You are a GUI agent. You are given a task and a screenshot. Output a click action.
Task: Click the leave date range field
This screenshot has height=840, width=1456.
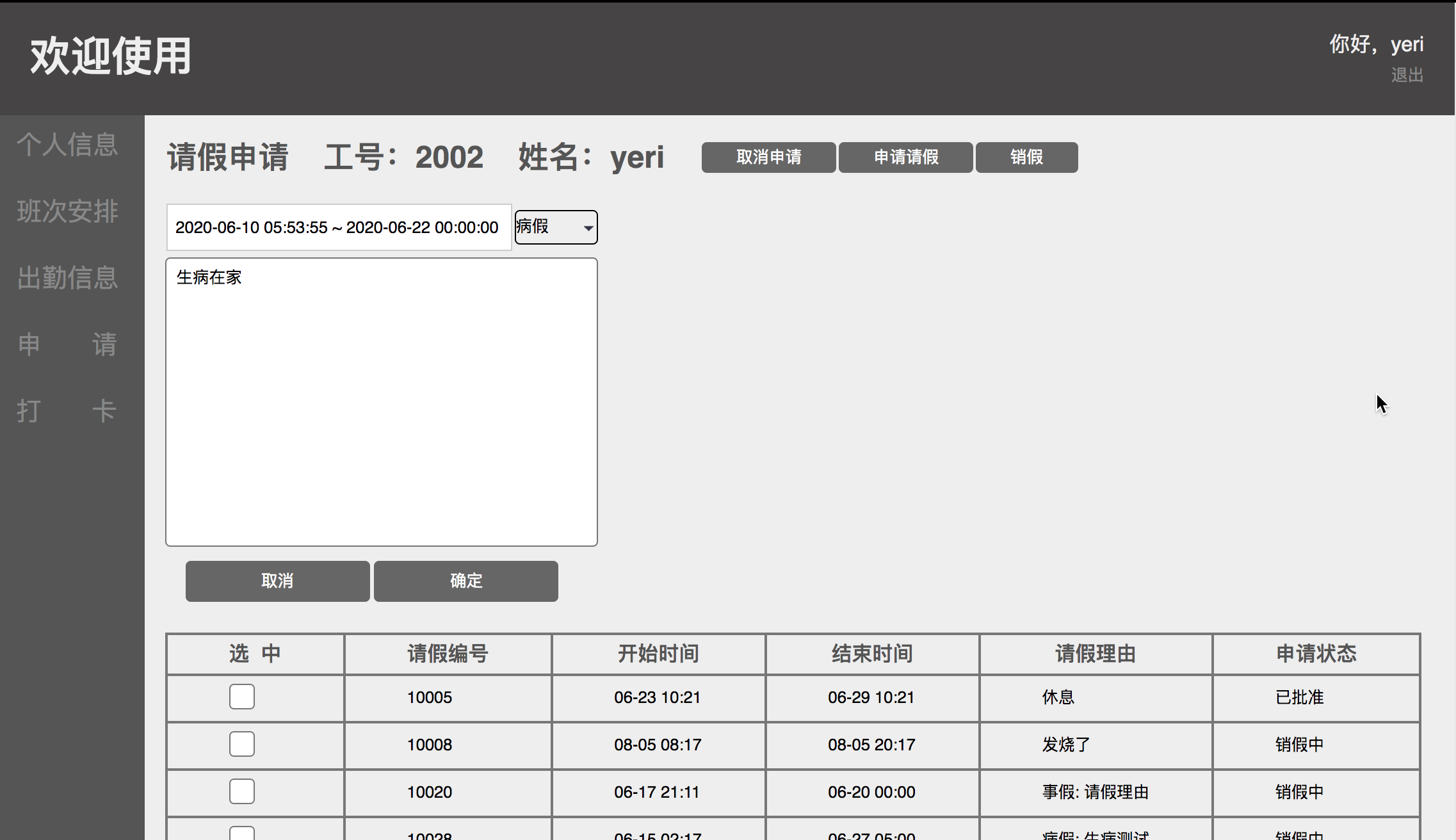click(x=338, y=227)
